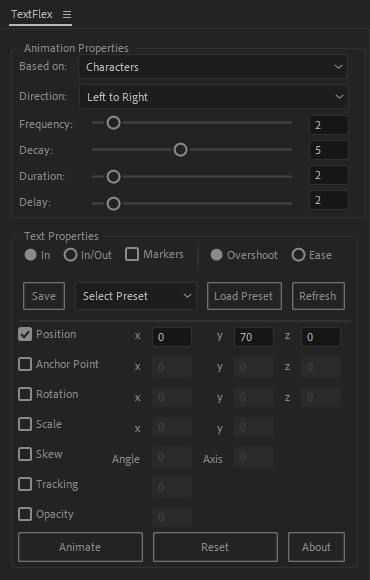The height and width of the screenshot is (580, 370).
Task: Enable the Tracking checkbox
Action: click(25, 484)
